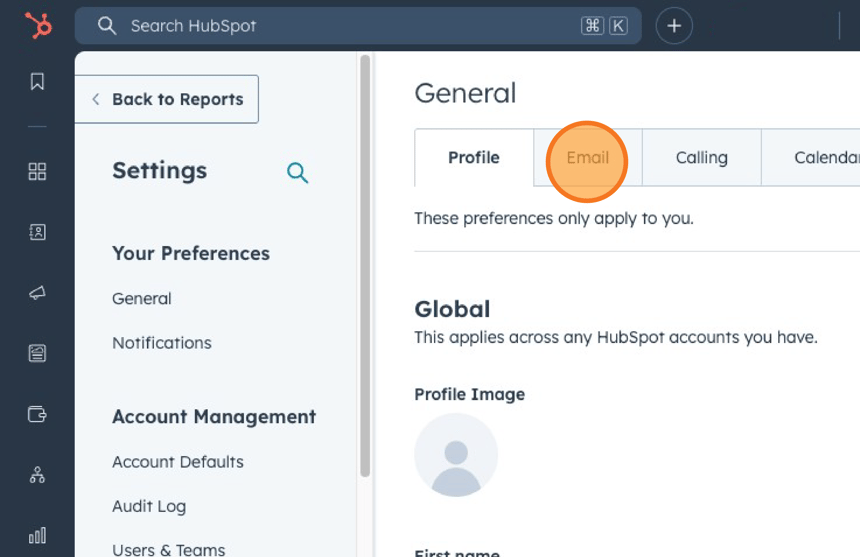
Task: Click the settings sidebar scrollbar
Action: pos(365,266)
